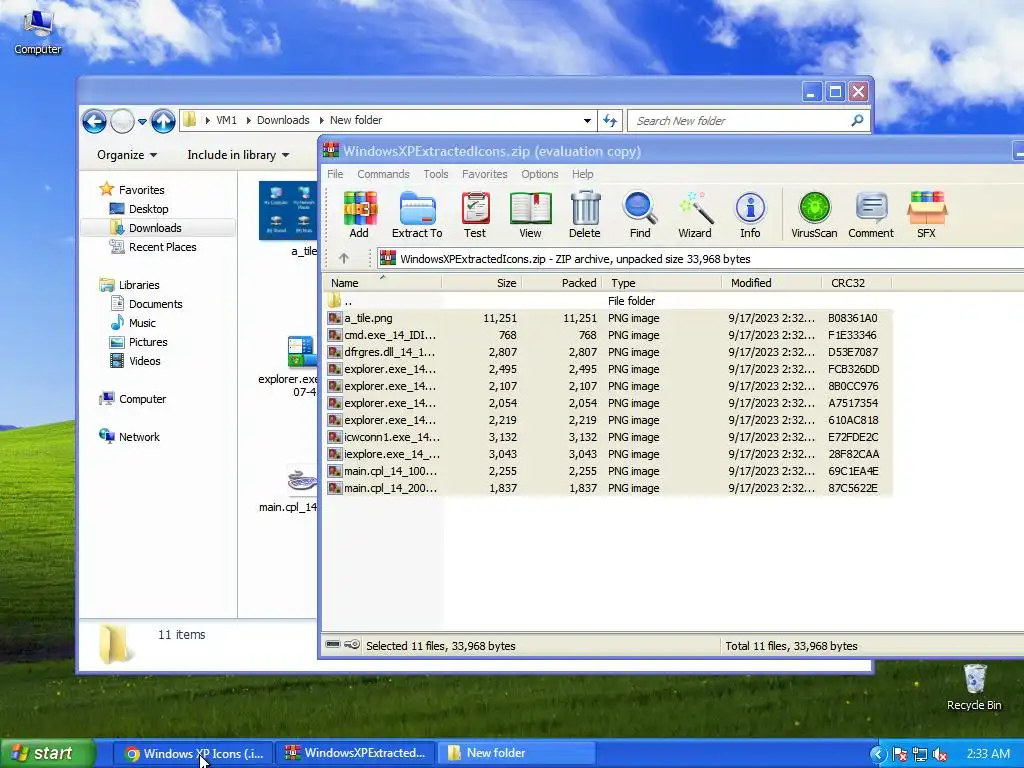The image size is (1024, 768).
Task: Launch the Wizard toolbar icon
Action: [695, 215]
